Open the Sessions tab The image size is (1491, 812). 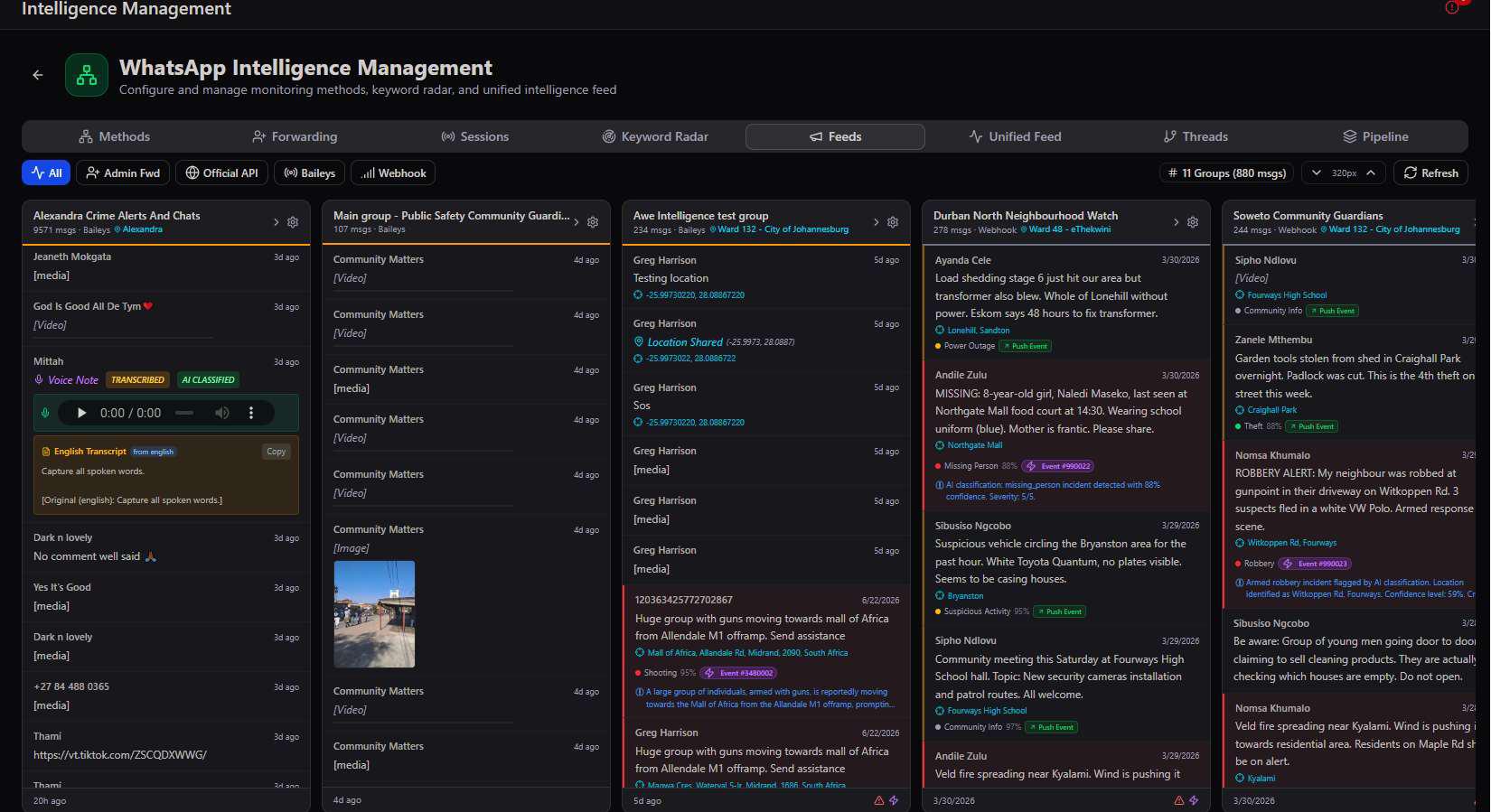pos(474,136)
